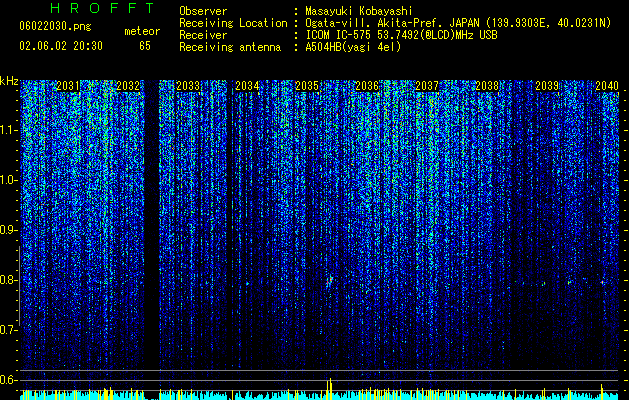Click the 2032 time marker
This screenshot has height=400, width=629.
point(128,86)
